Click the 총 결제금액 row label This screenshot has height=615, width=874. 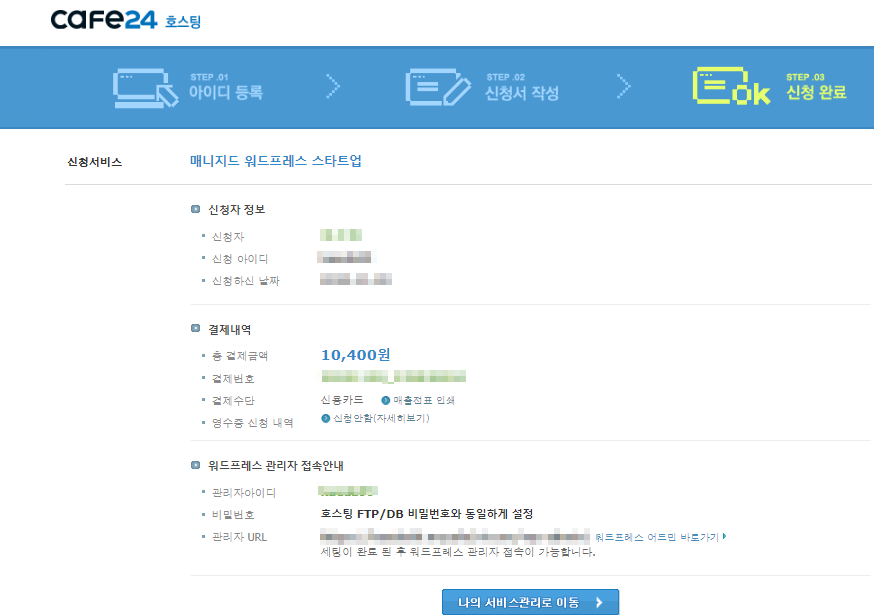click(240, 356)
